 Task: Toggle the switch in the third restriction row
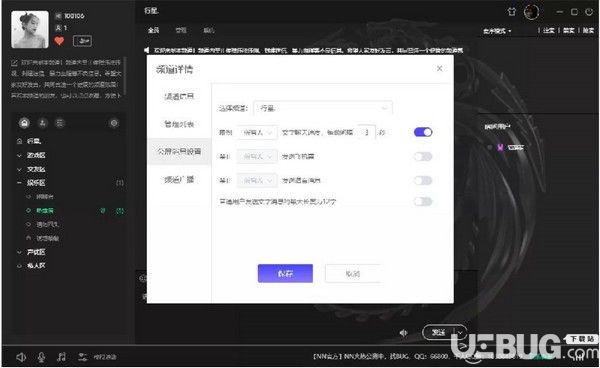(x=423, y=180)
